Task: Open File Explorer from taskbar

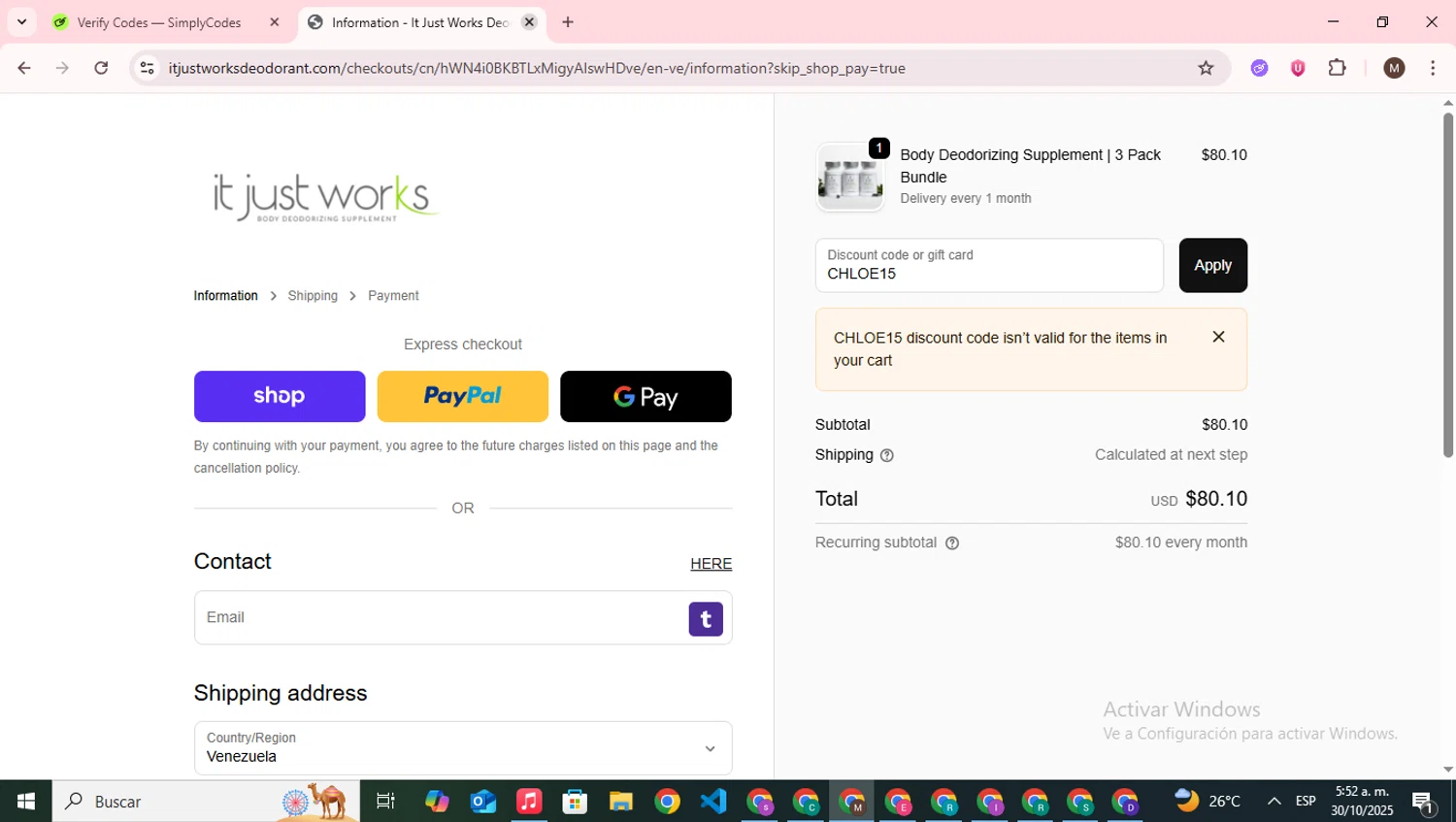Action: pyautogui.click(x=621, y=802)
